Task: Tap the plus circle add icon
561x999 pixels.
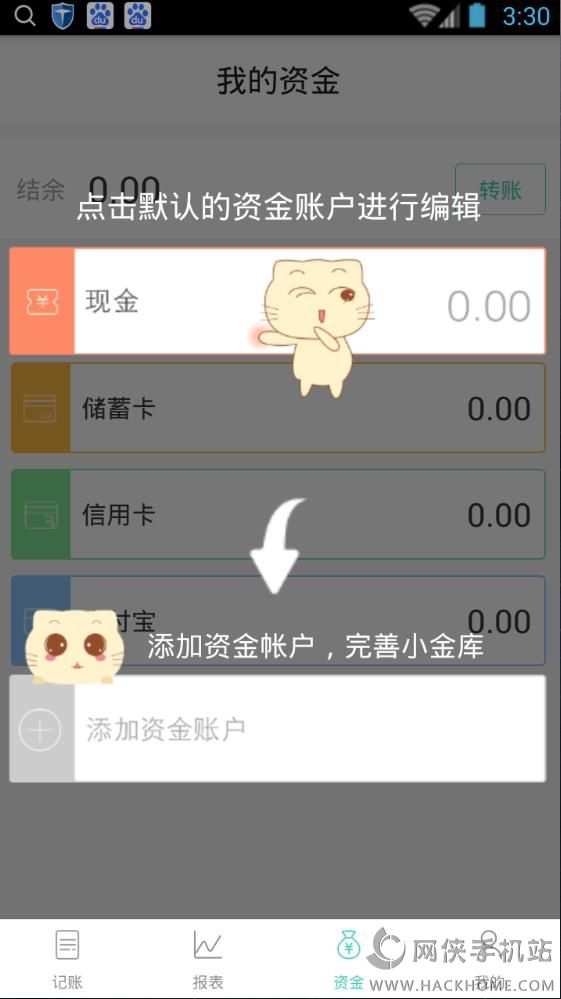Action: [x=40, y=729]
